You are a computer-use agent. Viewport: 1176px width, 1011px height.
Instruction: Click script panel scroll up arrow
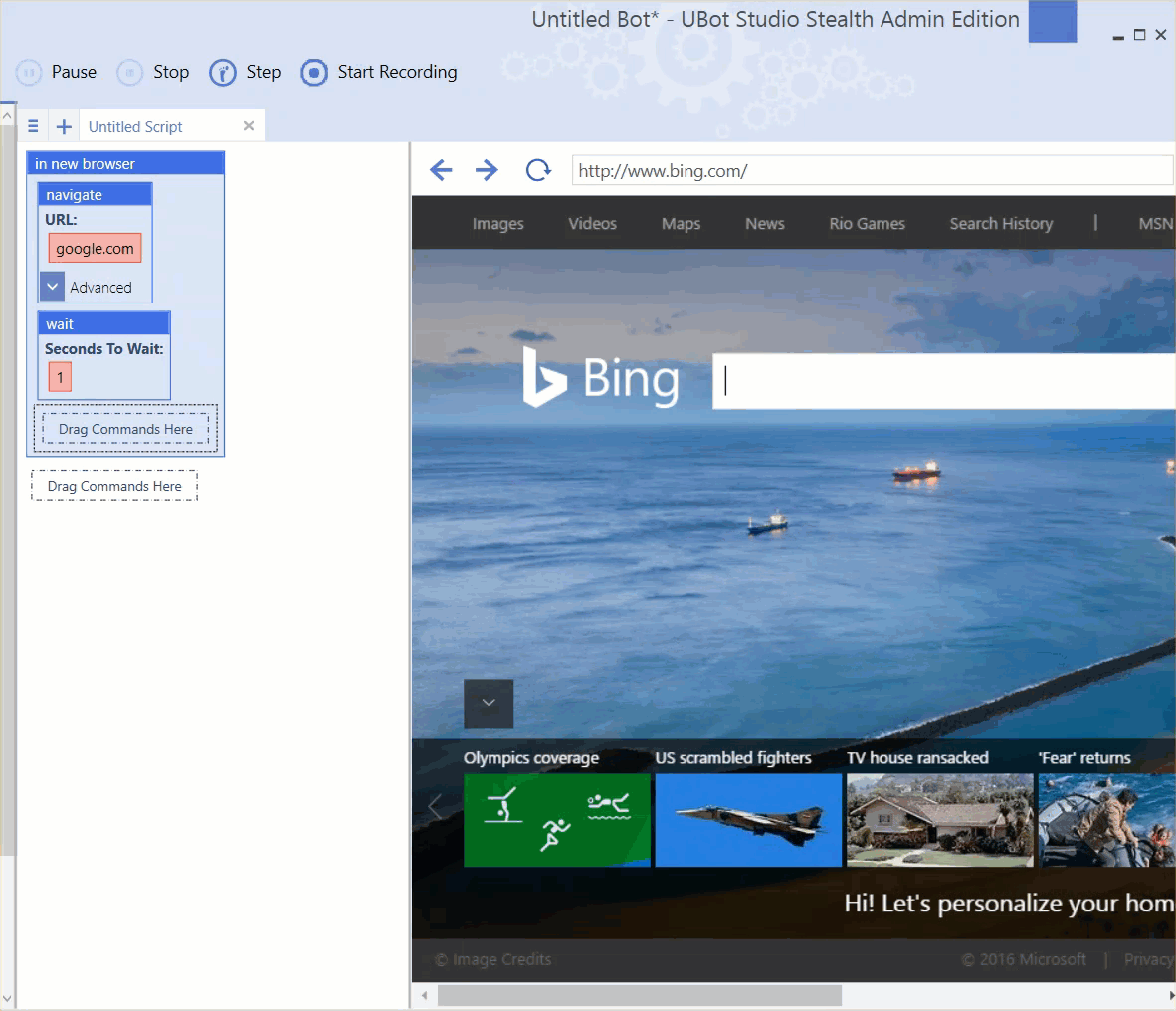point(7,115)
